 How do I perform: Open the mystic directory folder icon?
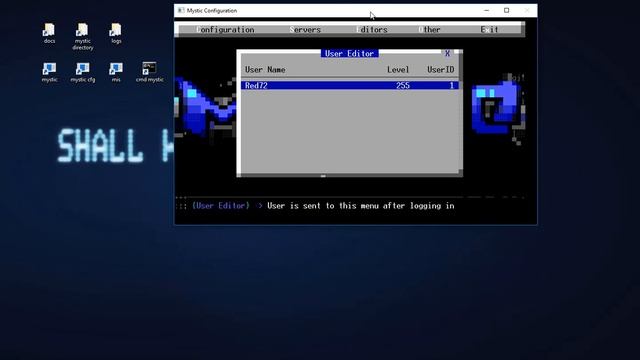[x=82, y=36]
